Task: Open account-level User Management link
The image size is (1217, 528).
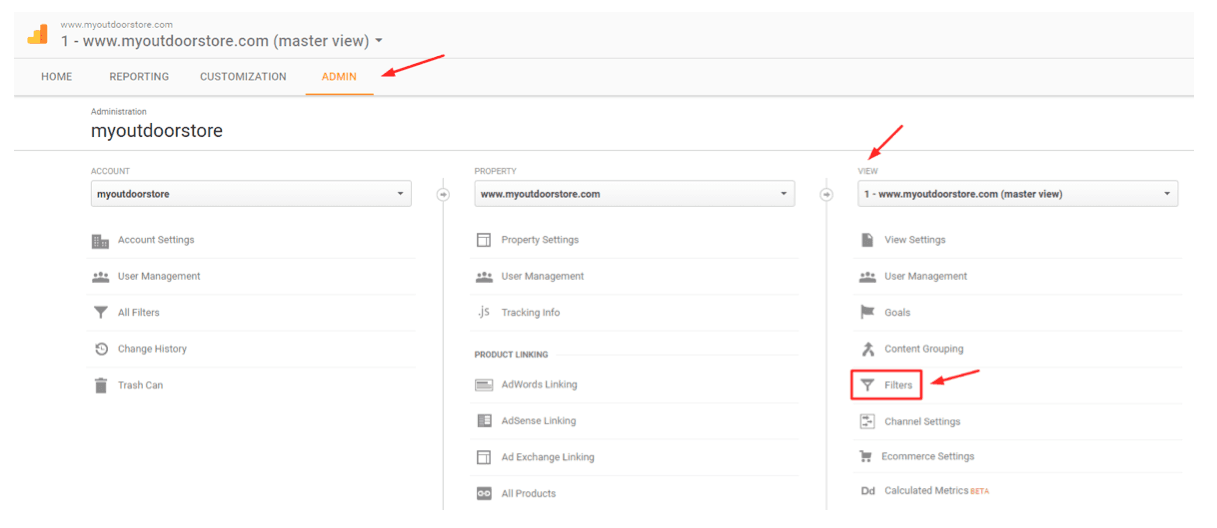Action: [159, 276]
